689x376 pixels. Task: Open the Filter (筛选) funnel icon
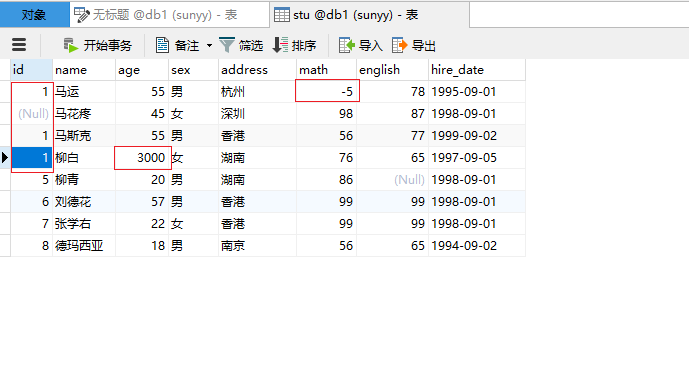click(227, 45)
